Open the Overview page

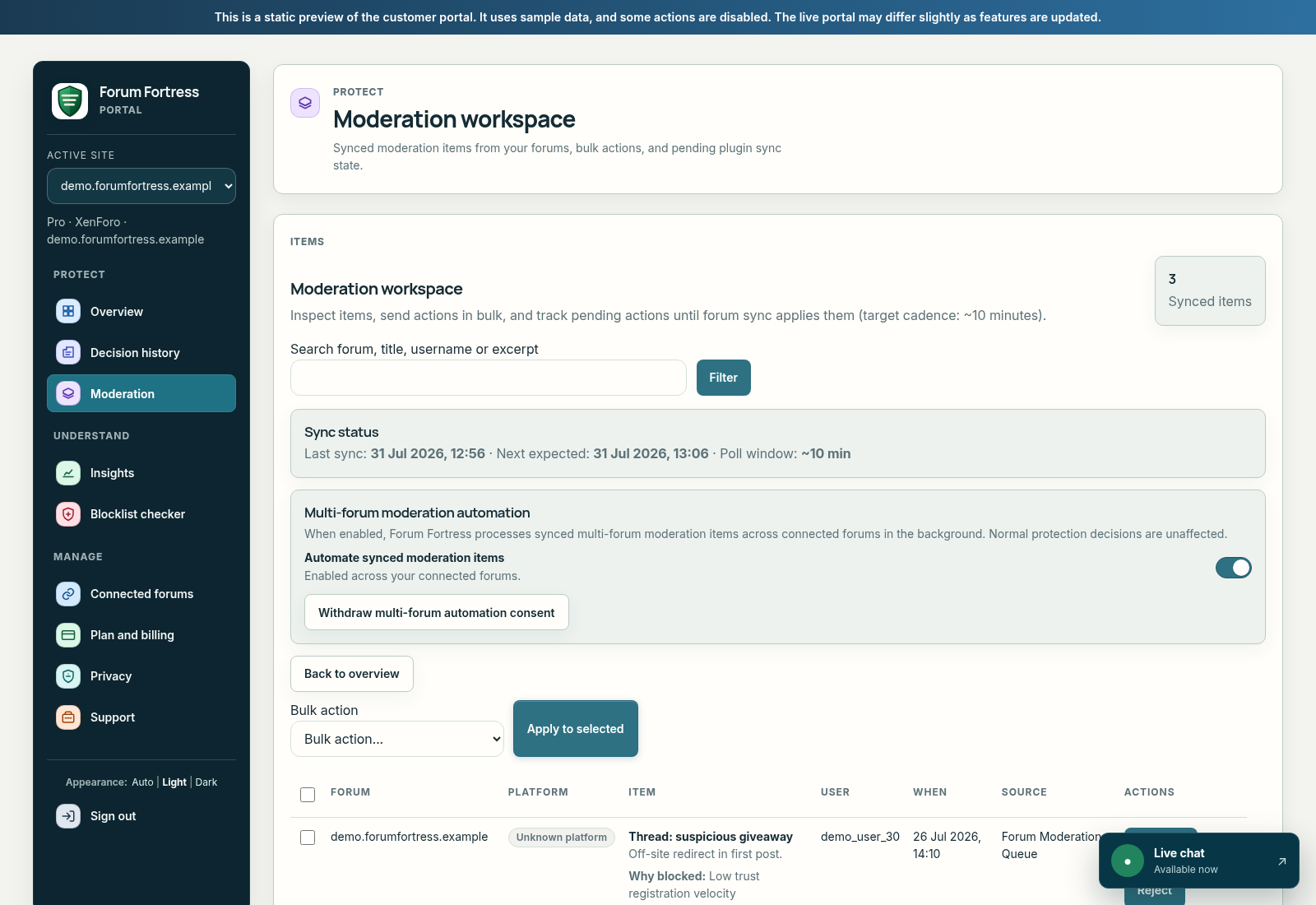[141, 311]
